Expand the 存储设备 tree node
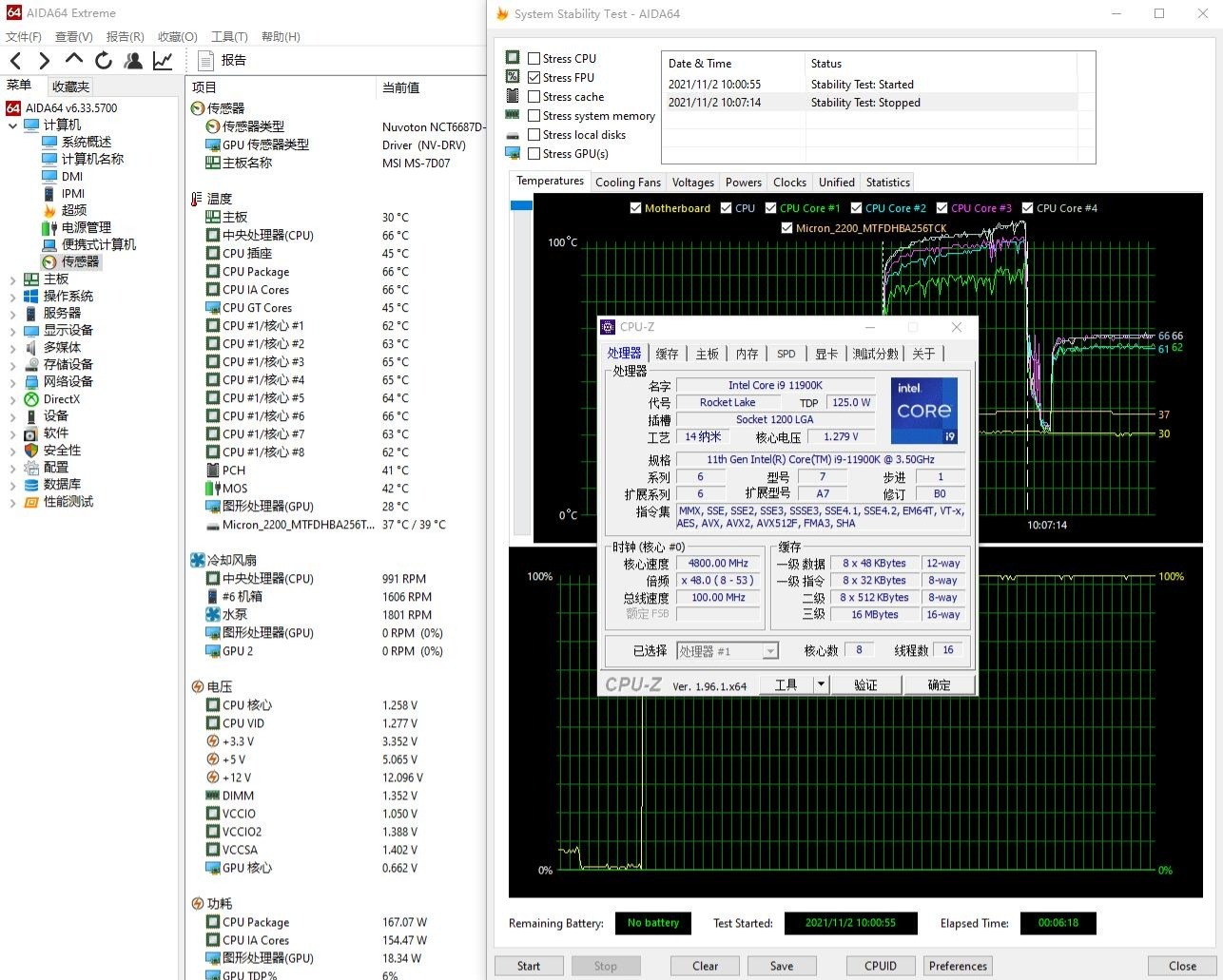Viewport: 1223px width, 980px height. [x=12, y=365]
